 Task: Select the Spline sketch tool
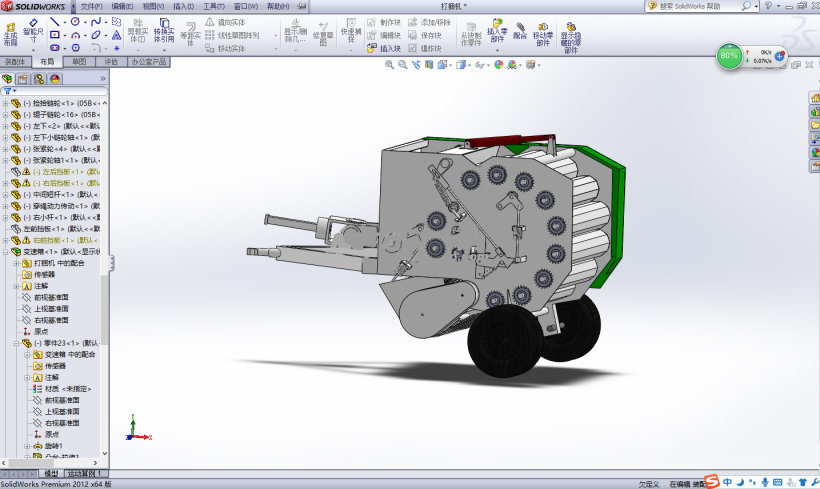point(96,21)
